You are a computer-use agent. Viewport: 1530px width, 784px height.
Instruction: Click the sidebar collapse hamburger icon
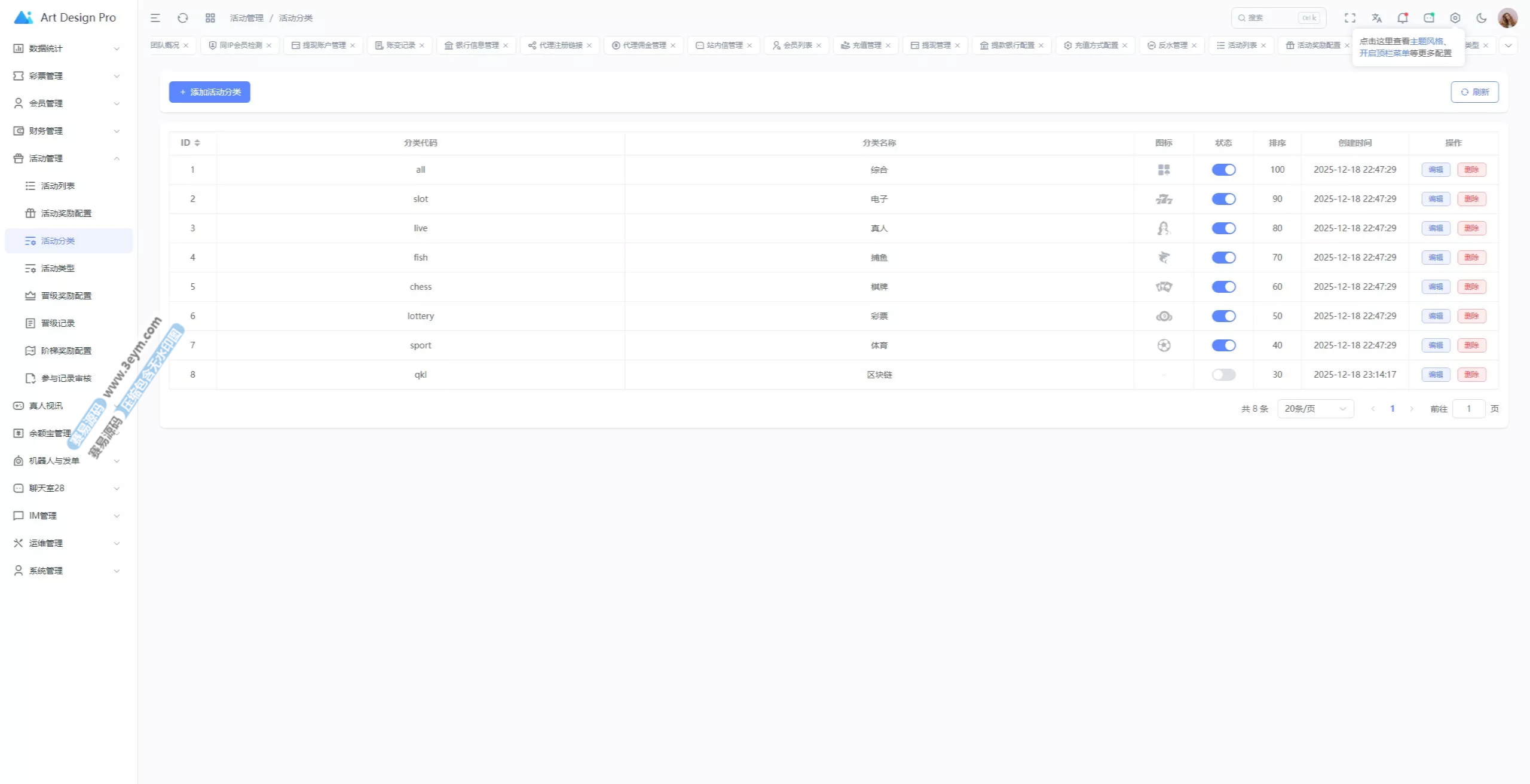coord(155,18)
